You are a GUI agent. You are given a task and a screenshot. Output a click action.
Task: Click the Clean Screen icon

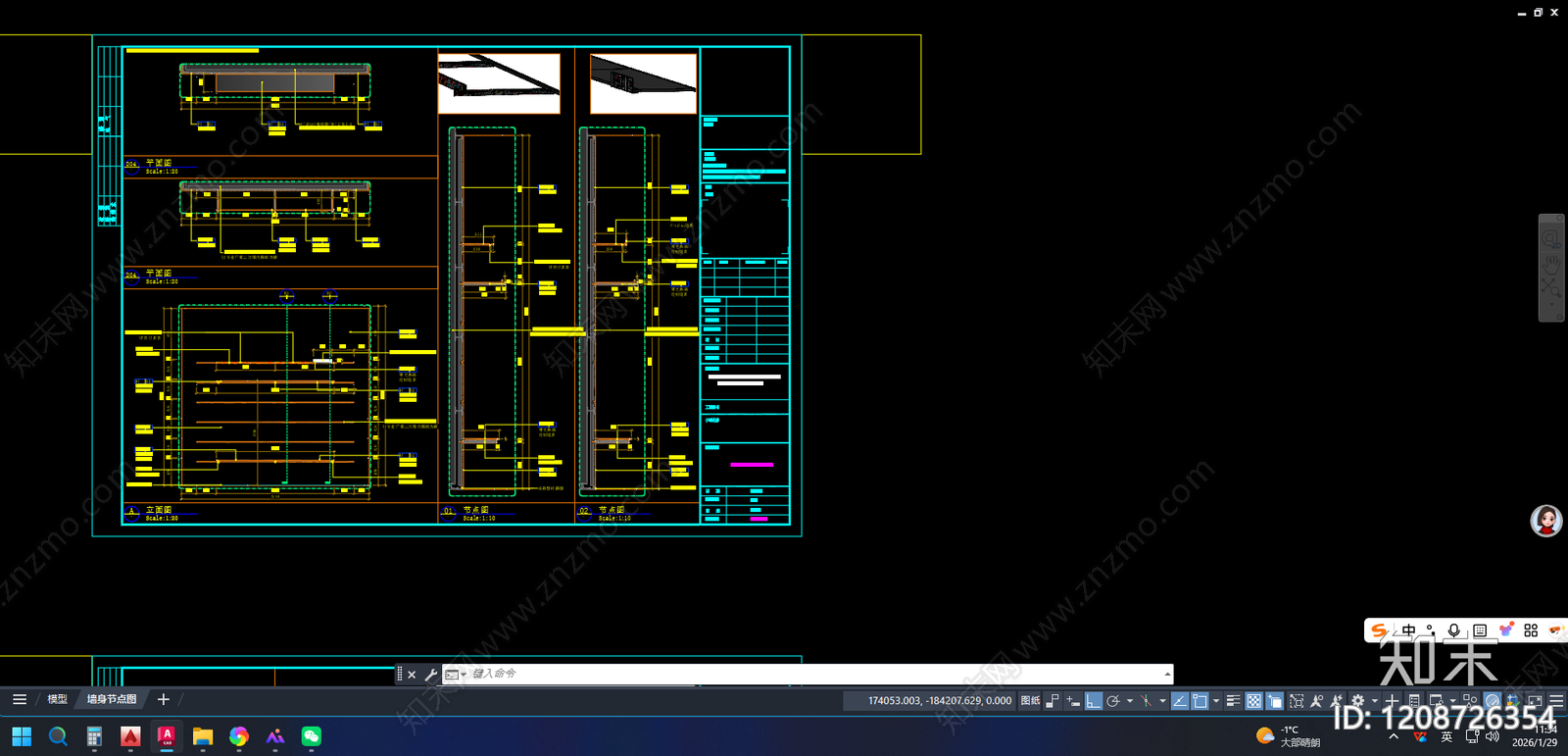click(x=1535, y=700)
